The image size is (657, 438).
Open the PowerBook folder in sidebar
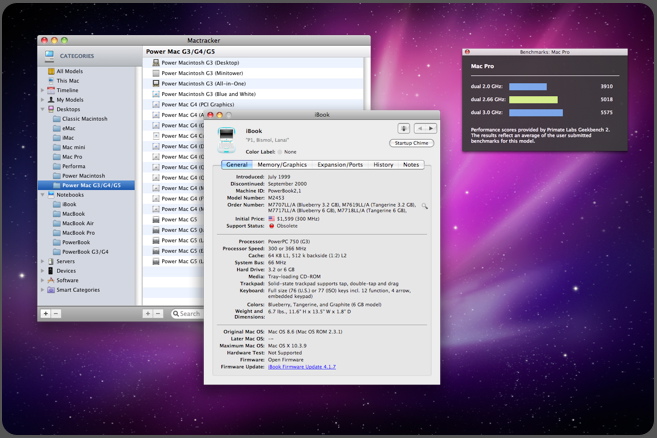[x=72, y=242]
